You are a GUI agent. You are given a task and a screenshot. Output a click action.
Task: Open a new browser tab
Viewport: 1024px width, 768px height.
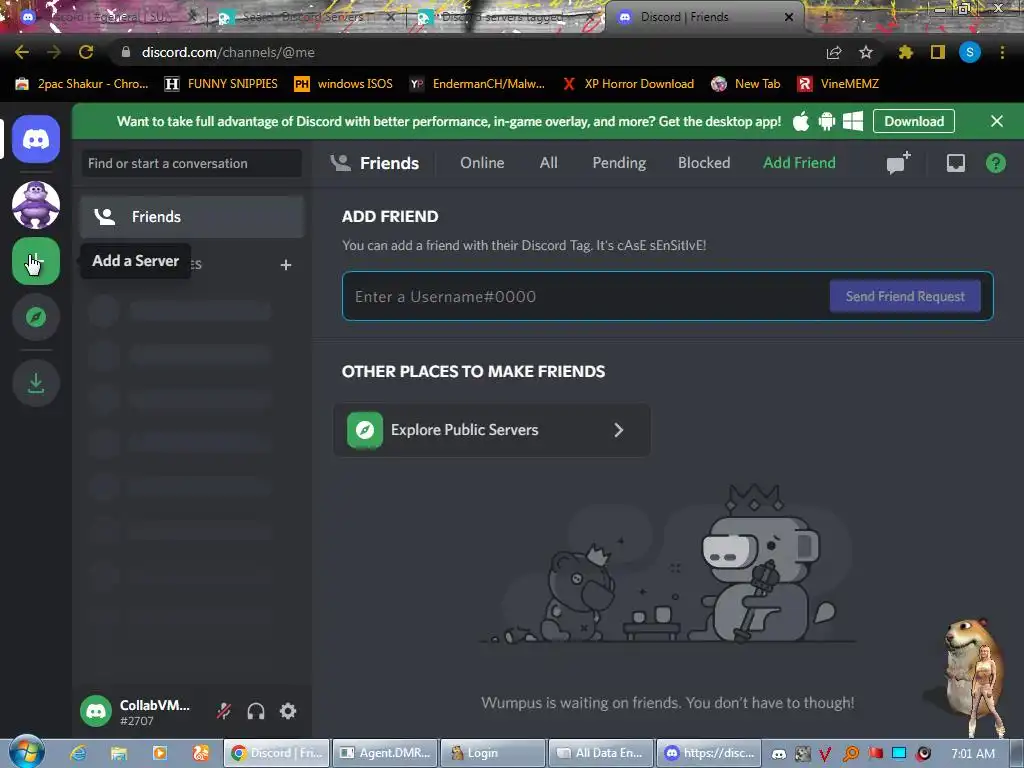click(x=826, y=17)
